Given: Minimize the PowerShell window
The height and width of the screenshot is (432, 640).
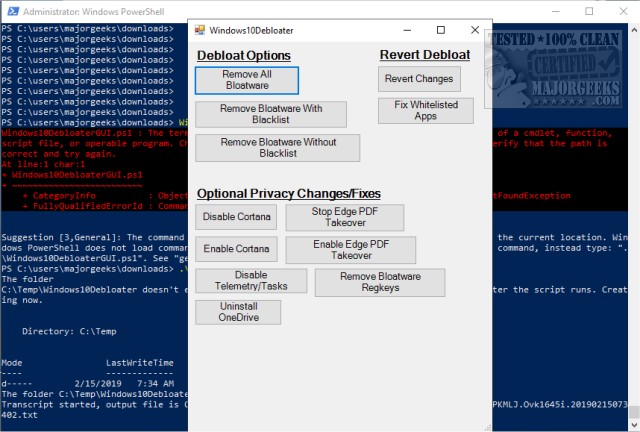Looking at the screenshot, I should point(556,11).
